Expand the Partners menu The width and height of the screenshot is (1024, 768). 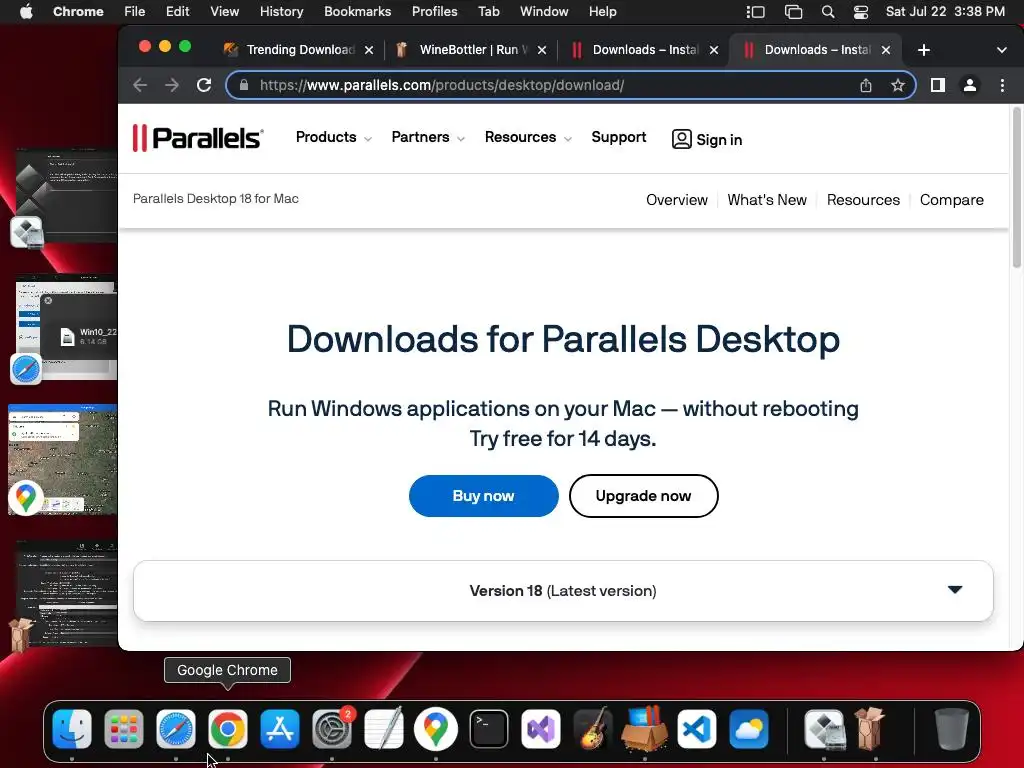click(x=428, y=137)
